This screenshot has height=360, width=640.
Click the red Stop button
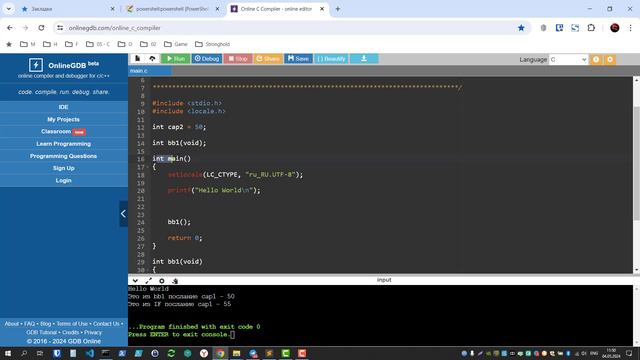pyautogui.click(x=238, y=59)
